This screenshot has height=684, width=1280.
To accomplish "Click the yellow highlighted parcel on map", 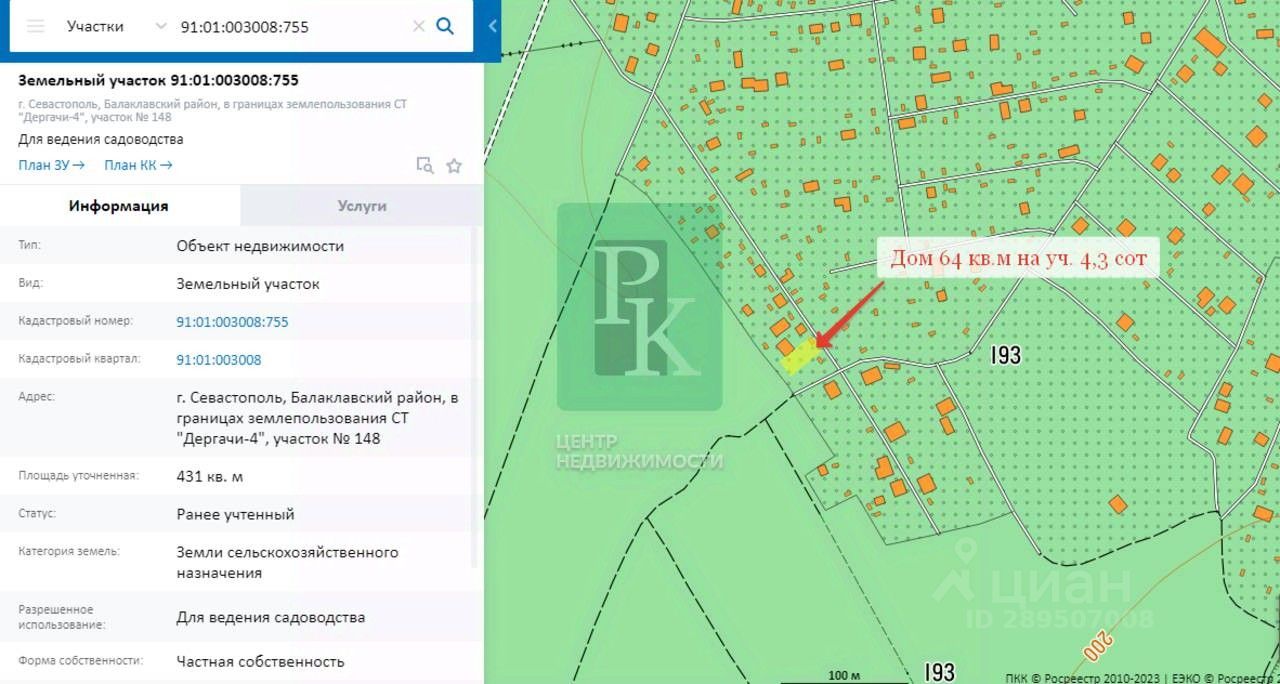I will [x=799, y=356].
